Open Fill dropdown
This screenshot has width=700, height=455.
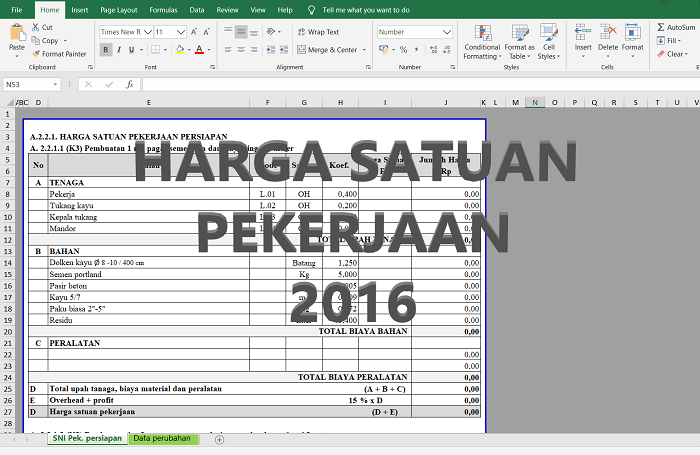point(669,41)
